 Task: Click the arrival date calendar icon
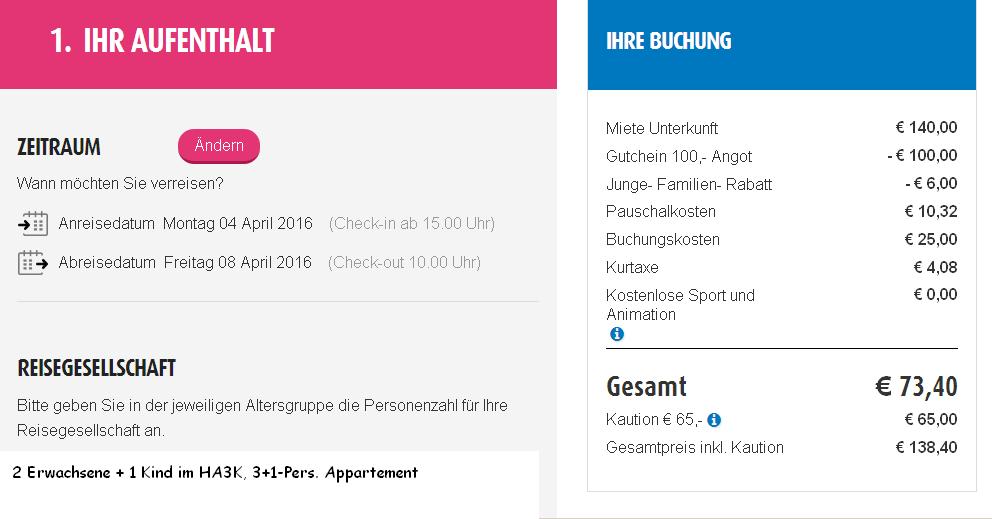pos(33,223)
